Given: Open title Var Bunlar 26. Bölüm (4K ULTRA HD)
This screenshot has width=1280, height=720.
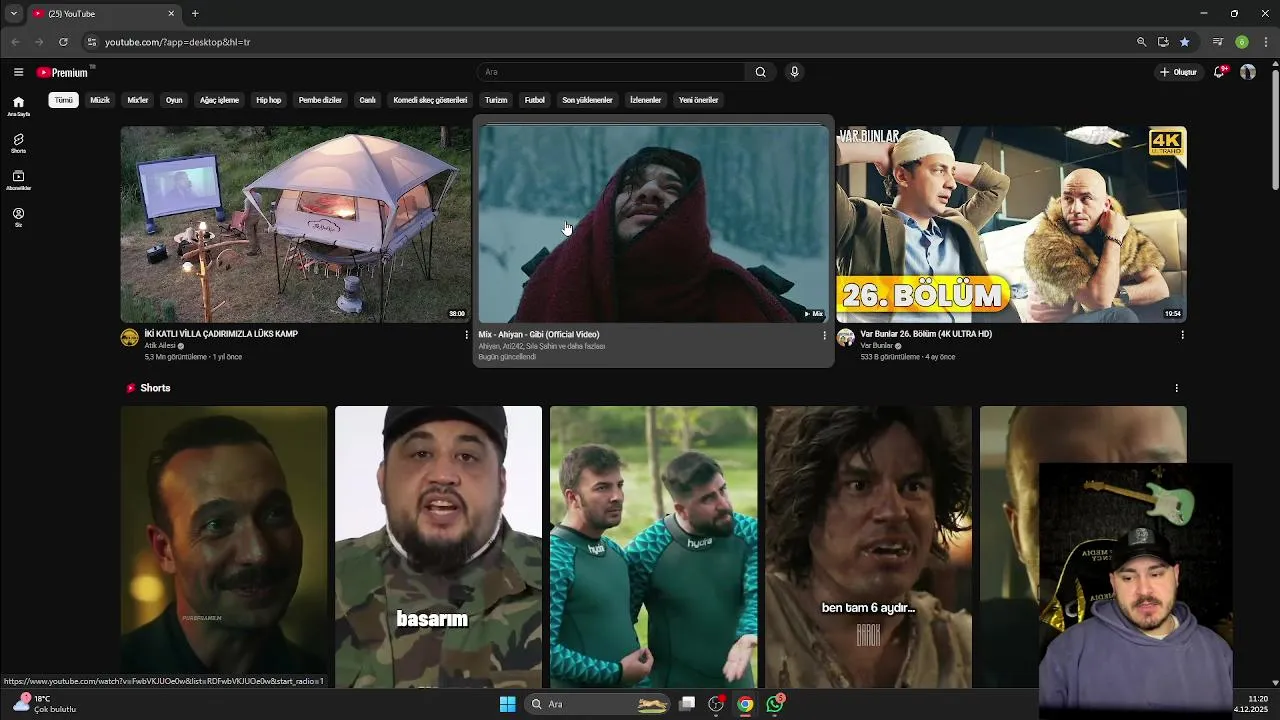Looking at the screenshot, I should click(926, 334).
